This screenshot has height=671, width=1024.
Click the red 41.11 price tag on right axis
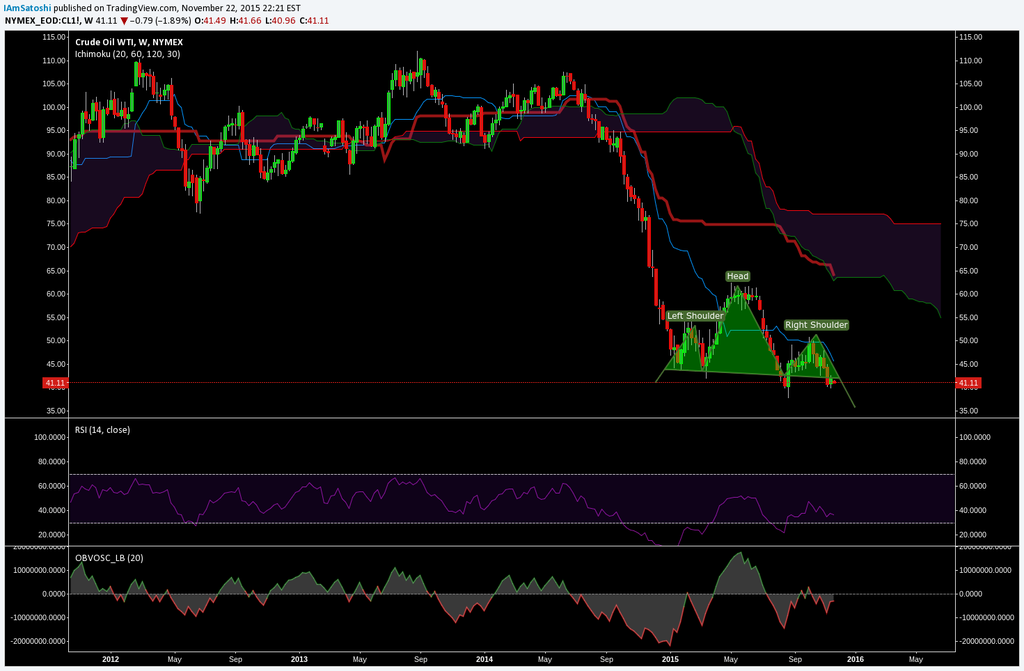[x=968, y=382]
